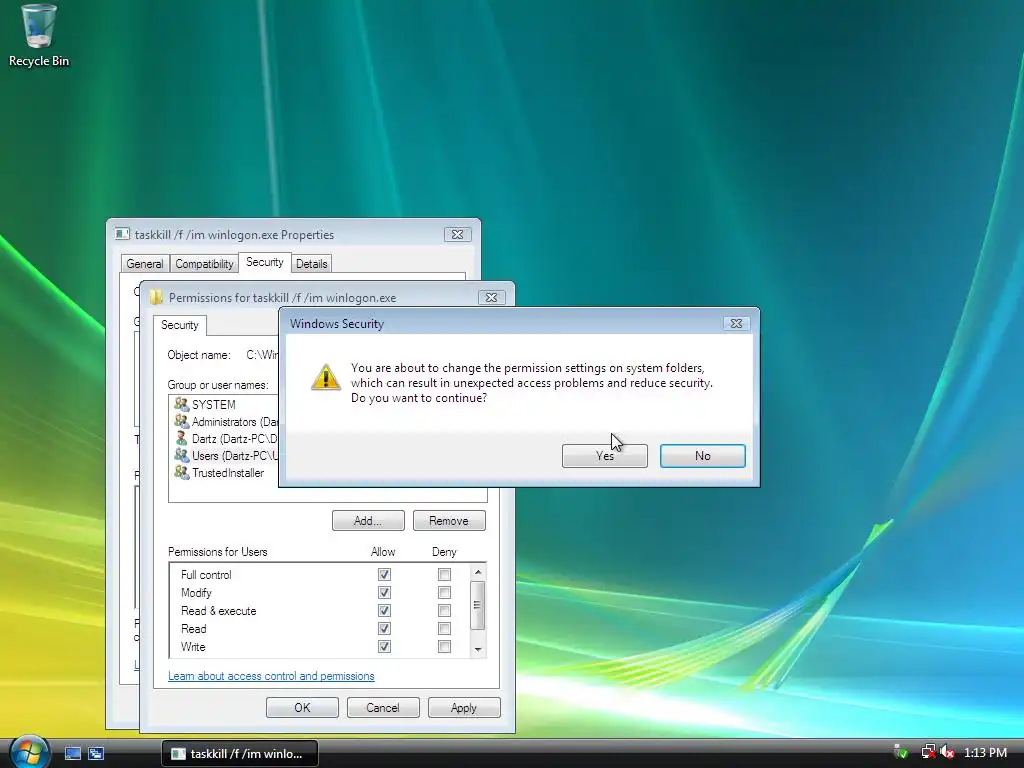Click Show Desktop quick launch icon
Viewport: 1024px width, 768px height.
(73, 753)
